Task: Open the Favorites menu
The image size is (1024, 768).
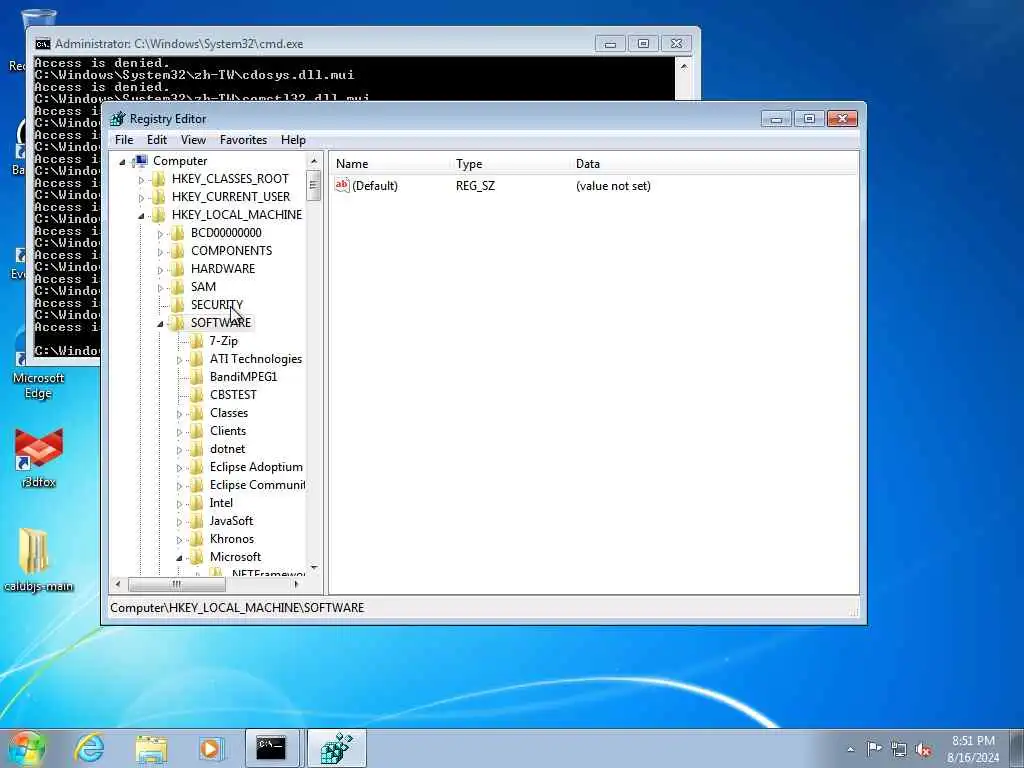Action: pos(244,140)
